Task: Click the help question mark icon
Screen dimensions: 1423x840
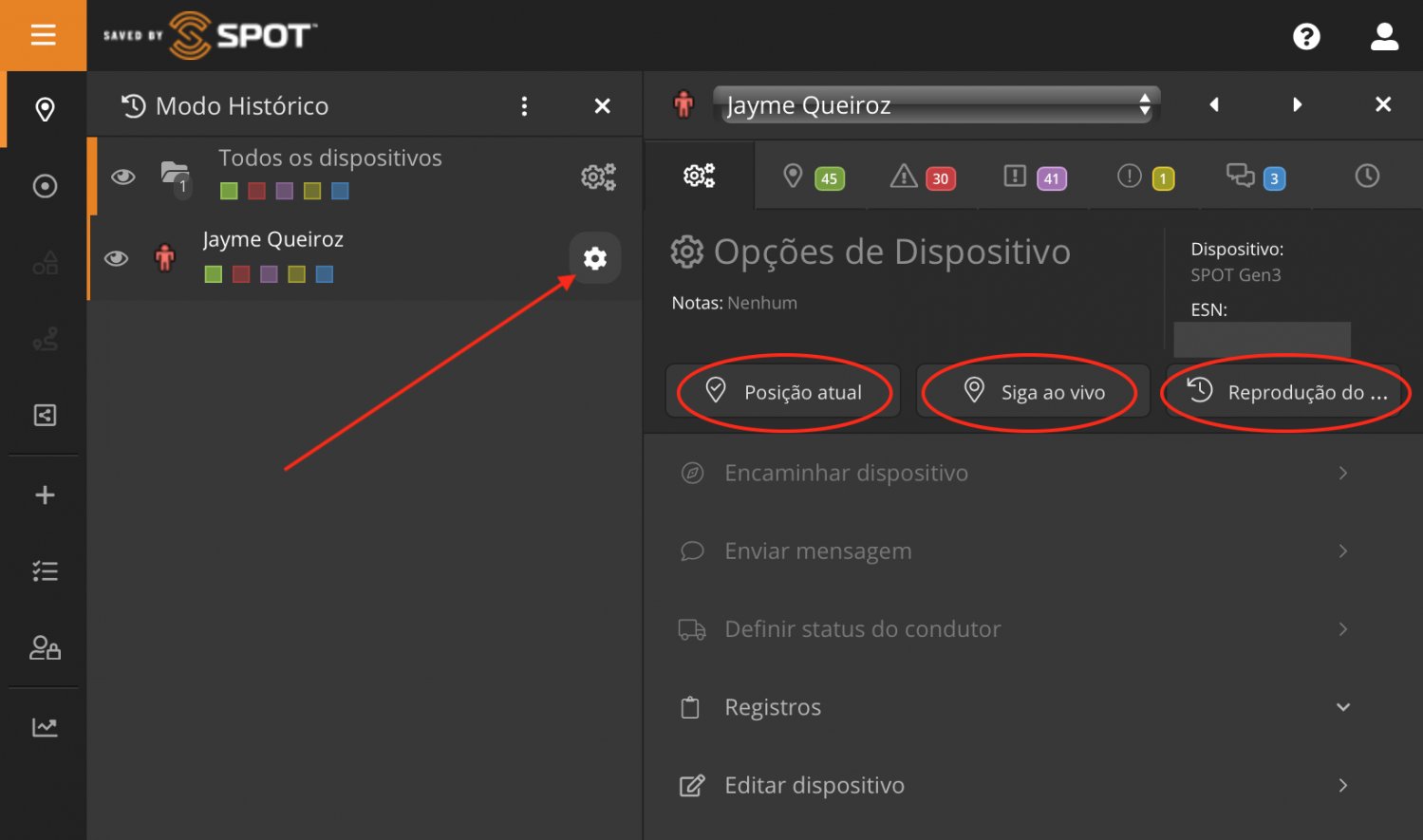Action: click(1306, 37)
